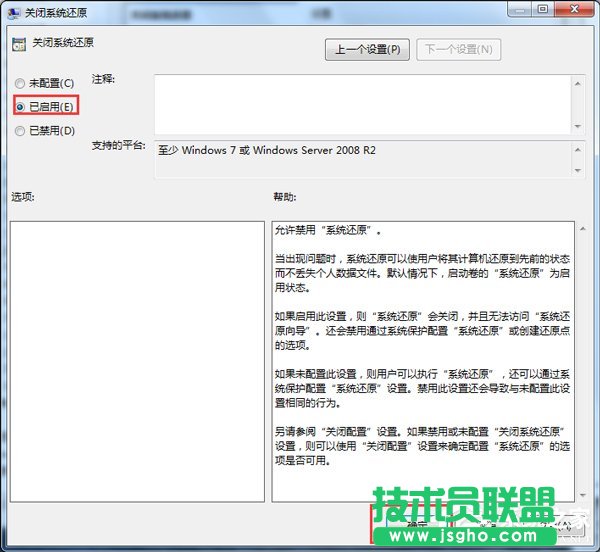Click the empty 选项 options panel
This screenshot has height=552, width=600.
137,361
